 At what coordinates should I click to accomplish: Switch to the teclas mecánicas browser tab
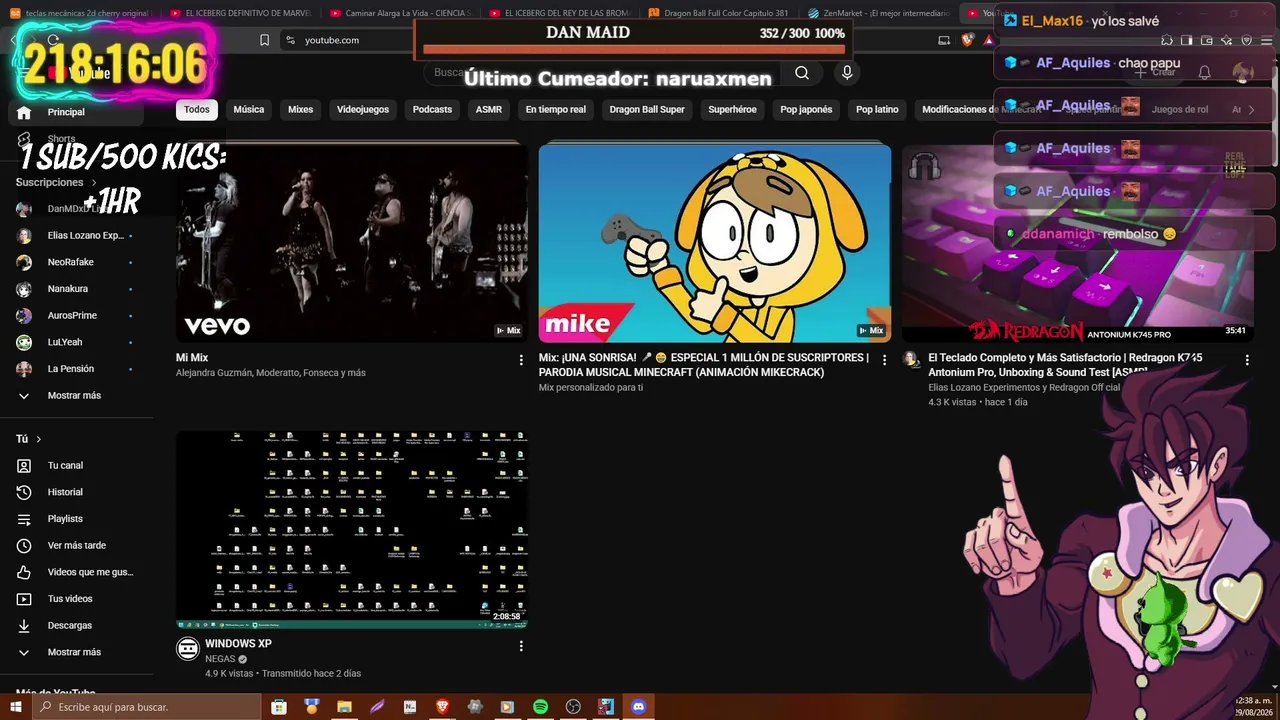coord(81,13)
